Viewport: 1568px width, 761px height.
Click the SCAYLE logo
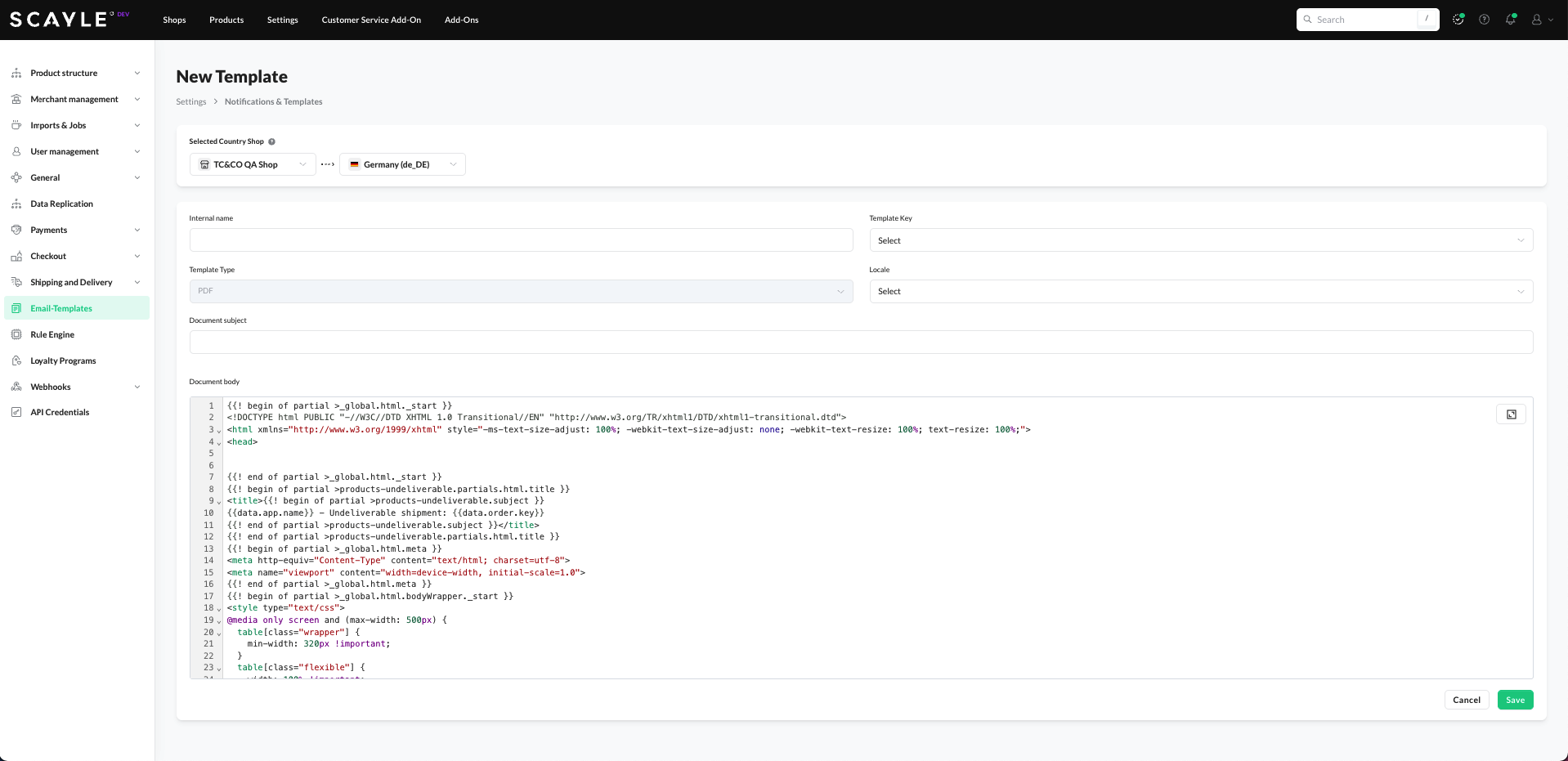[59, 20]
